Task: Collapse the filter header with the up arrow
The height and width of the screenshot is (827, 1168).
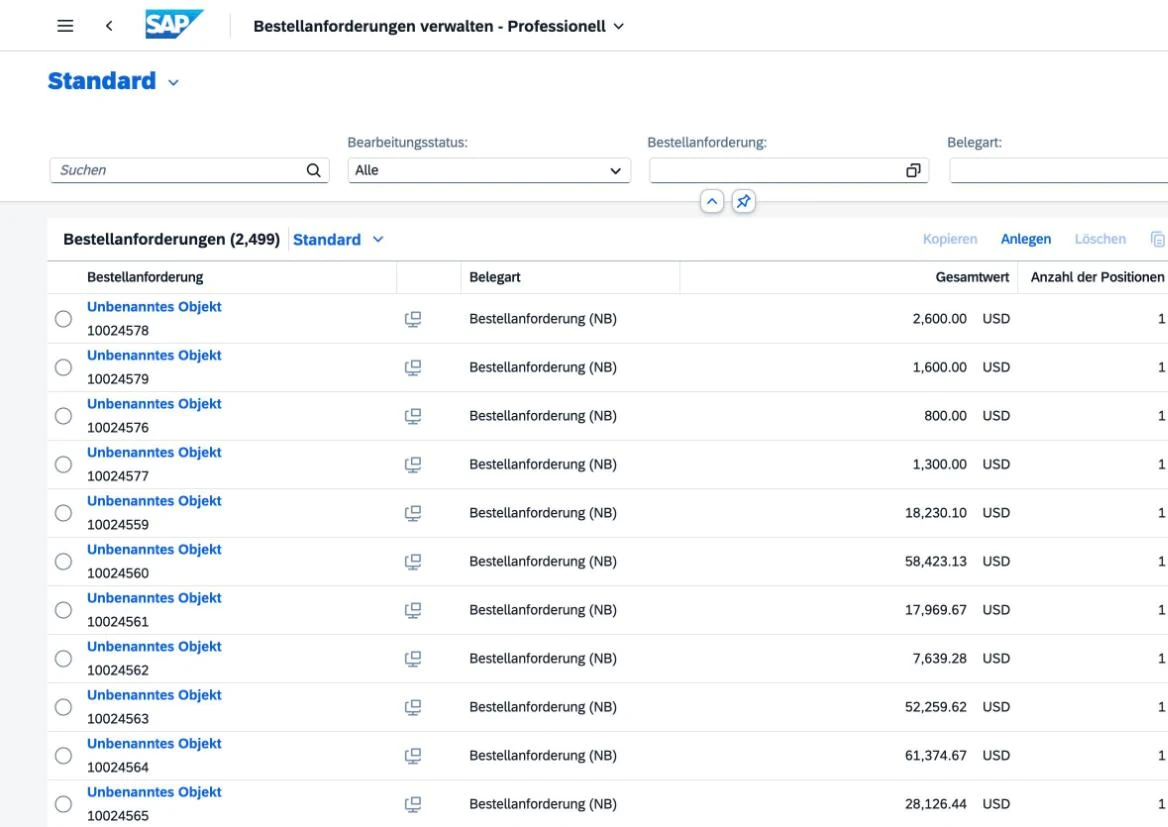Action: [712, 201]
